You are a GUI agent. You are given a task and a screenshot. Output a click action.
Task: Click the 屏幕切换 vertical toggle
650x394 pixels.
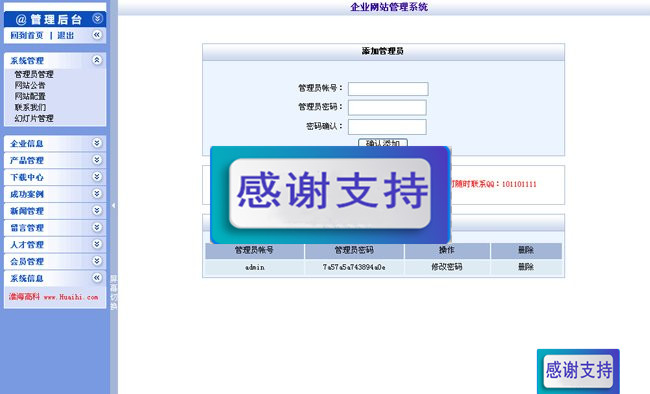pos(114,292)
